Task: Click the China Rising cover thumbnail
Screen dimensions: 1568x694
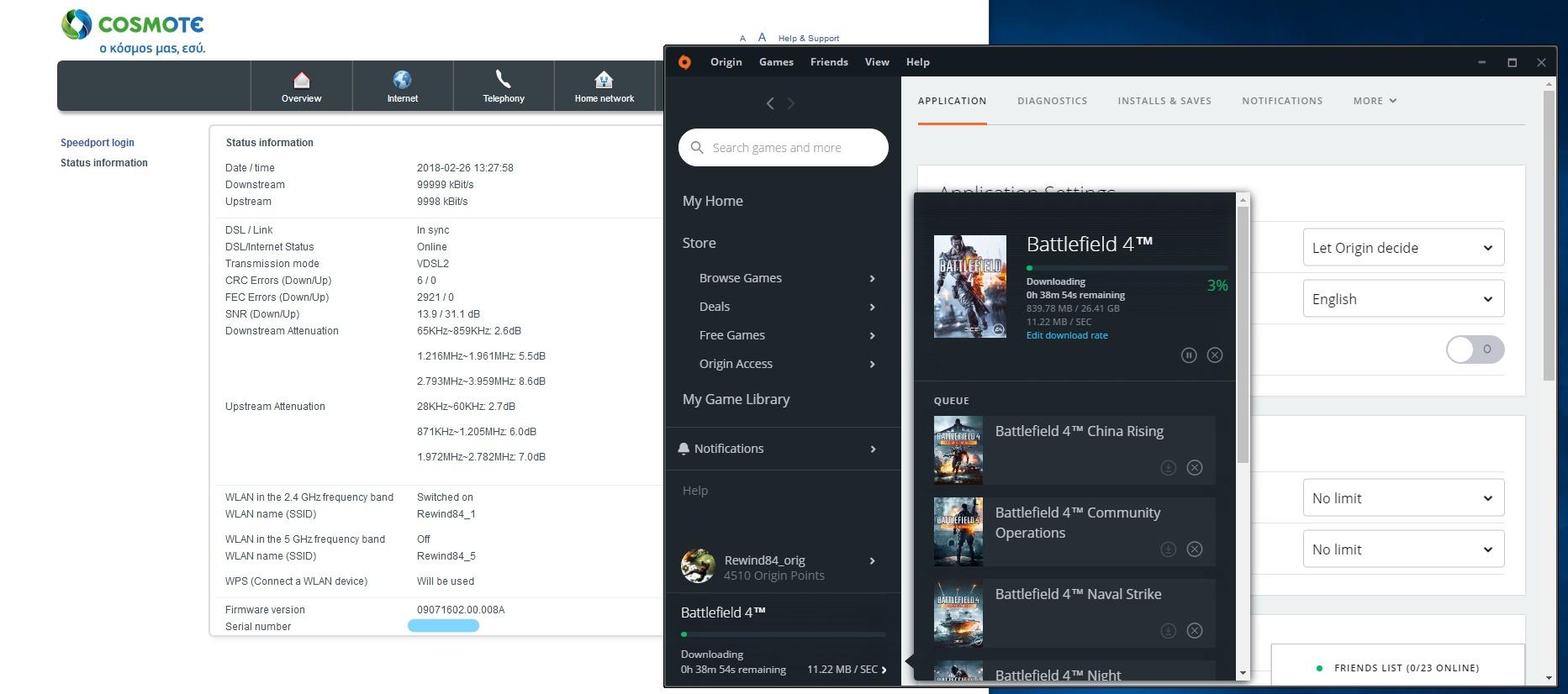Action: (x=958, y=450)
